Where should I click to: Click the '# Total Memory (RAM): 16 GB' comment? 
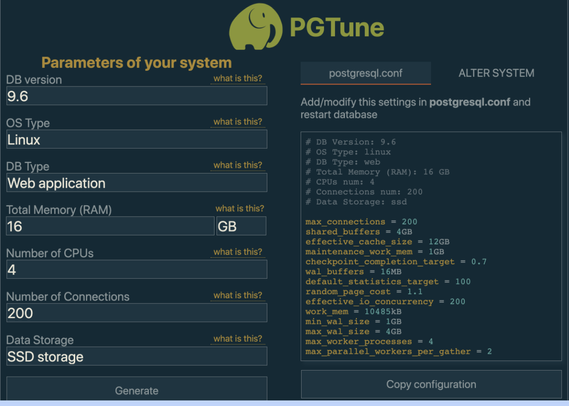click(x=377, y=172)
